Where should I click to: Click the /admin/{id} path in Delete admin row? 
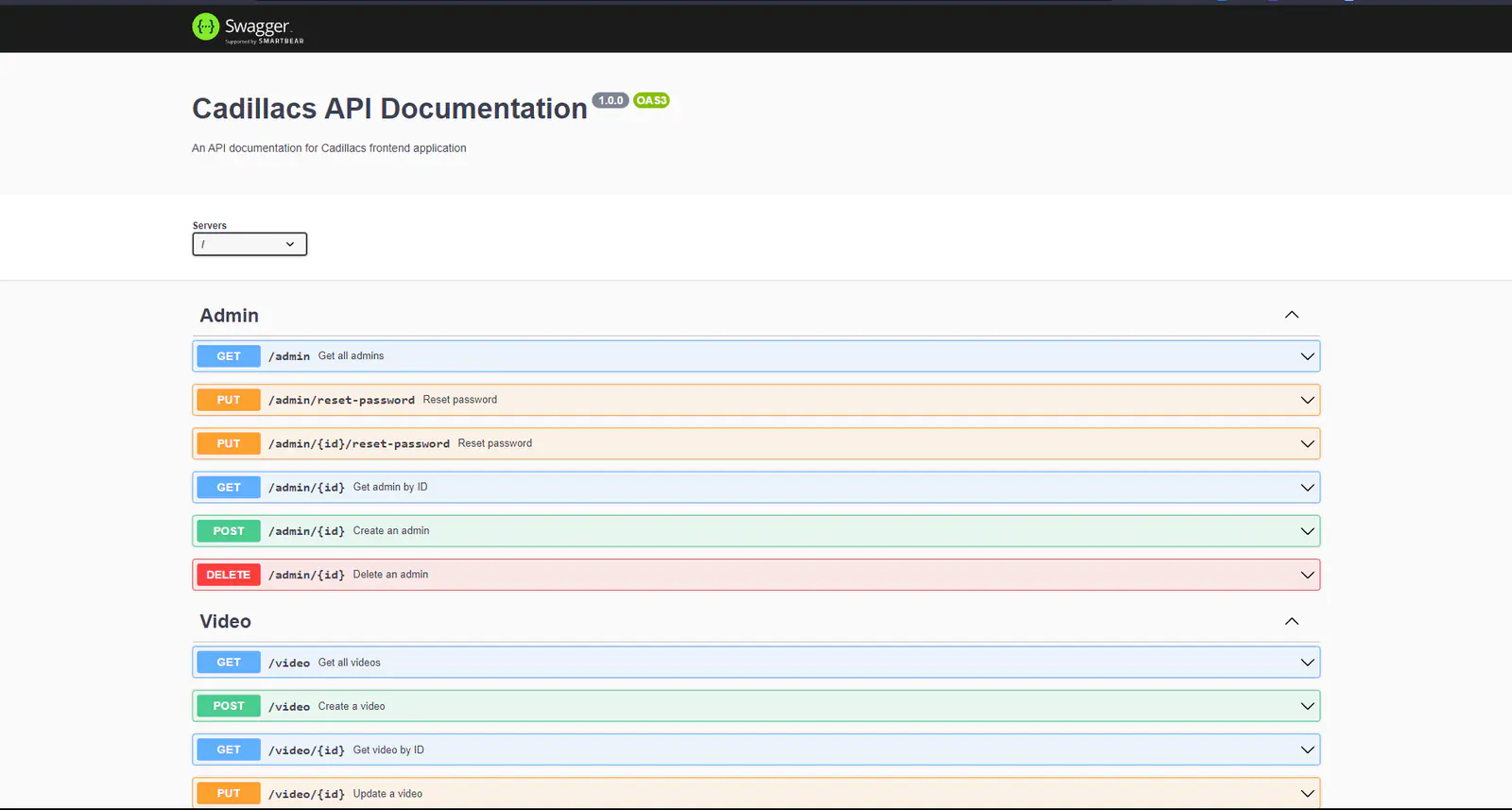[307, 575]
